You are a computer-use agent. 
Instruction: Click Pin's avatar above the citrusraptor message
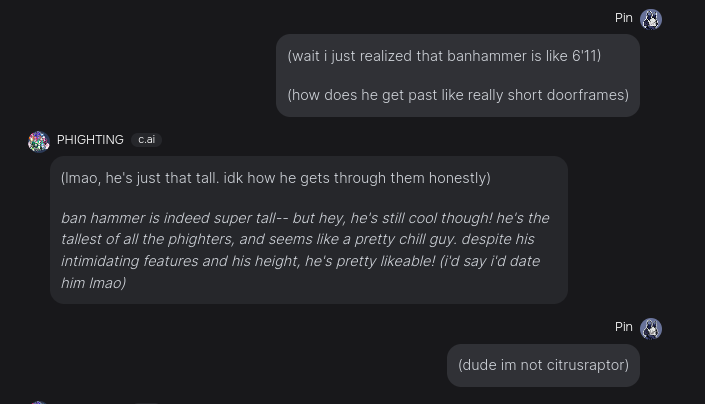651,328
